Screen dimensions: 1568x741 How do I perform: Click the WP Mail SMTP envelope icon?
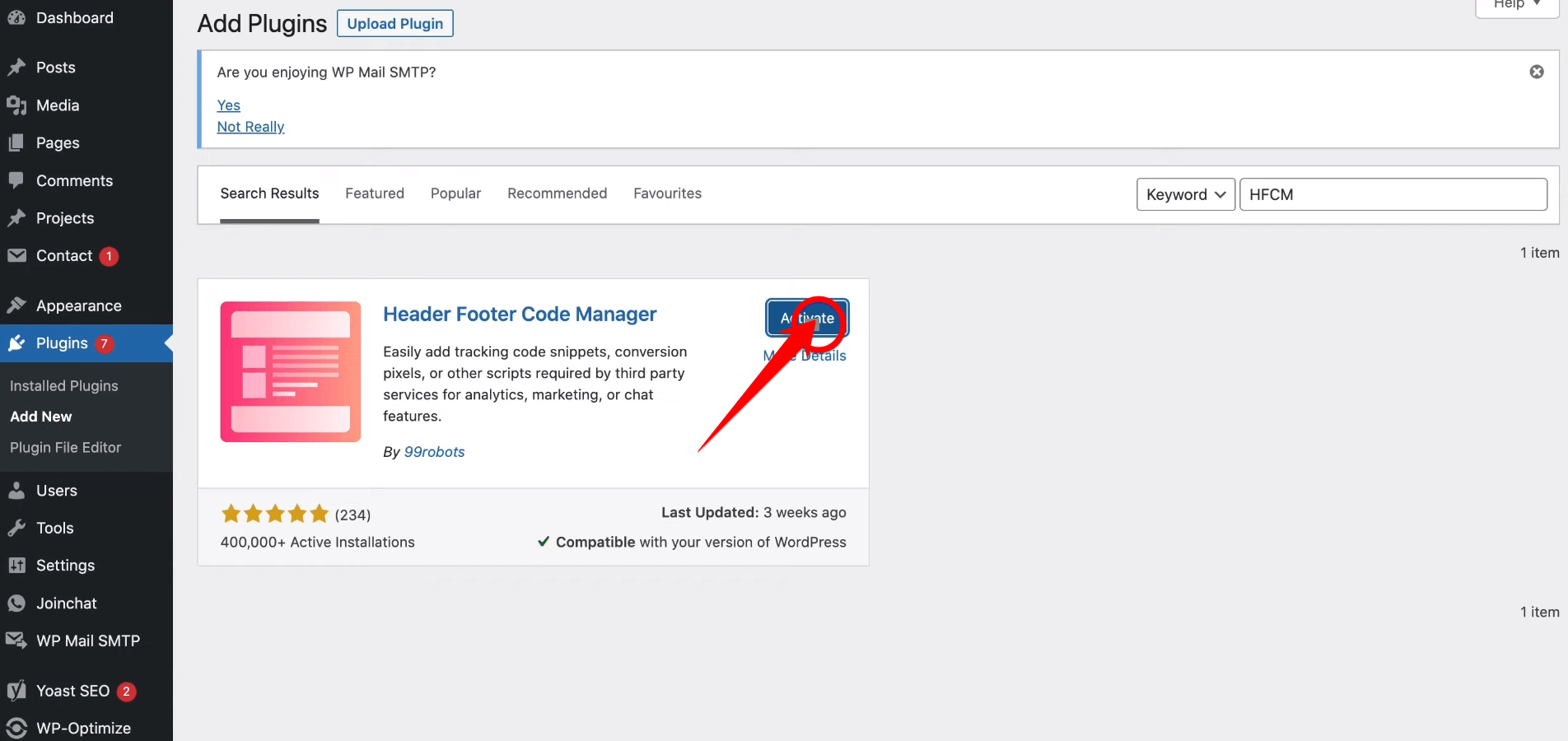[x=16, y=641]
